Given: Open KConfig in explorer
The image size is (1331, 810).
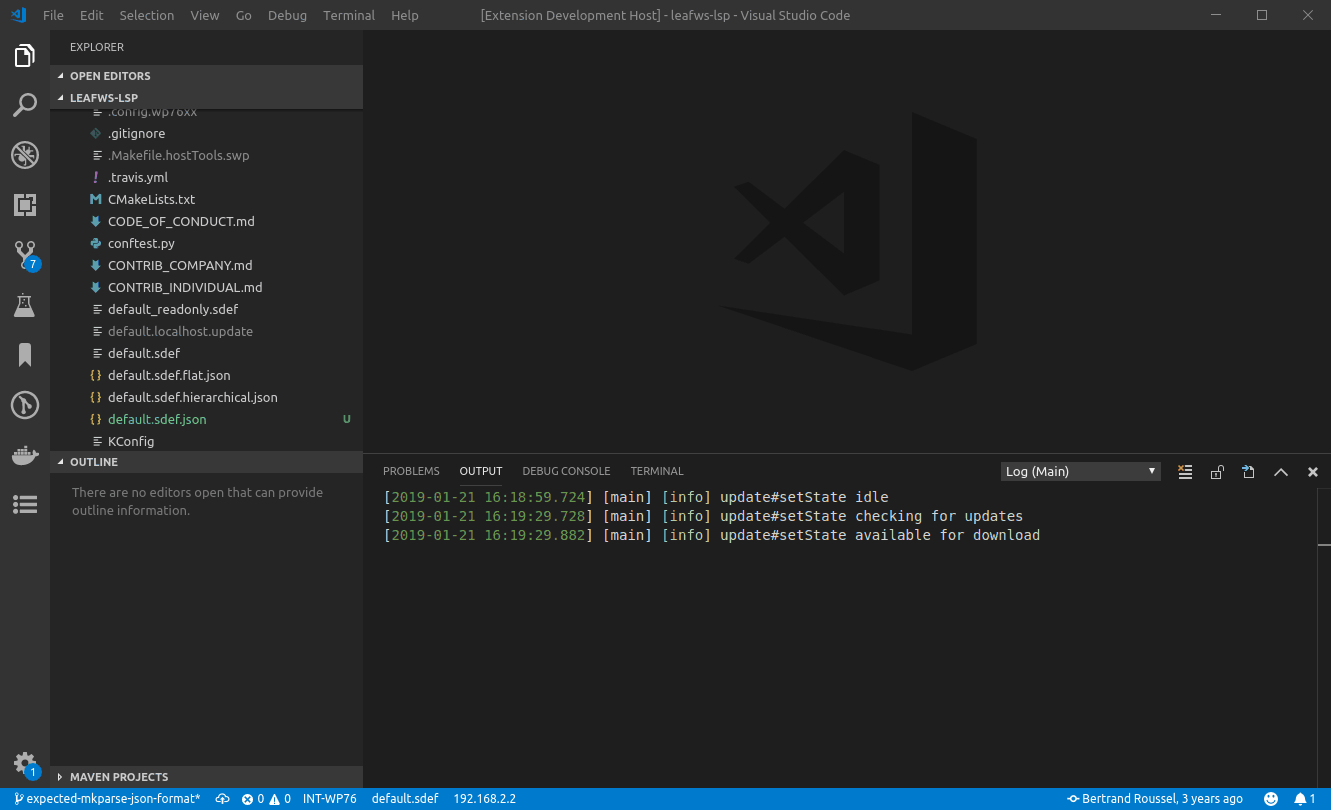Looking at the screenshot, I should click(x=206, y=441).
